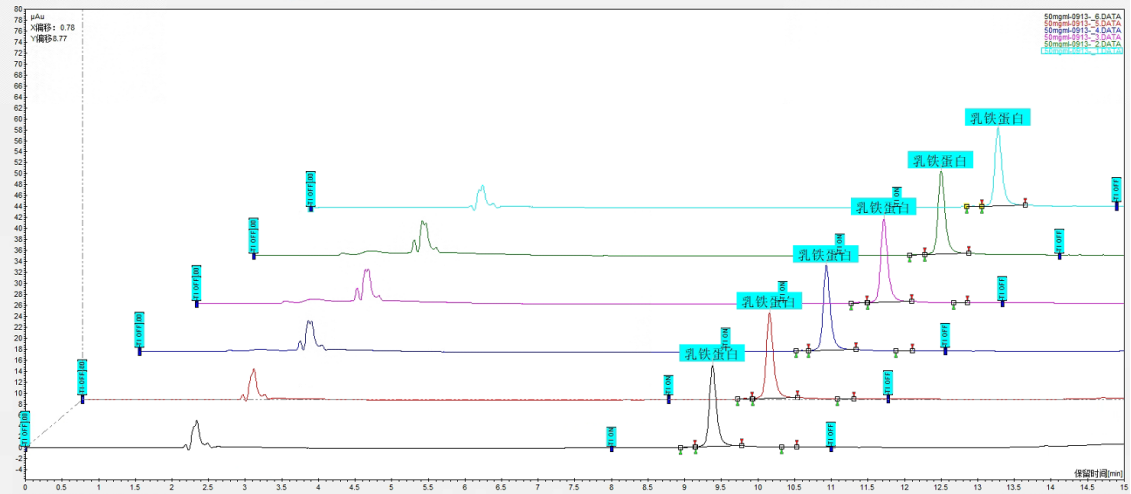Image resolution: width=1131 pixels, height=494 pixels.
Task: Pick the magenta 50mgml-0913-_3.DATA legend entry
Action: pyautogui.click(x=1083, y=37)
